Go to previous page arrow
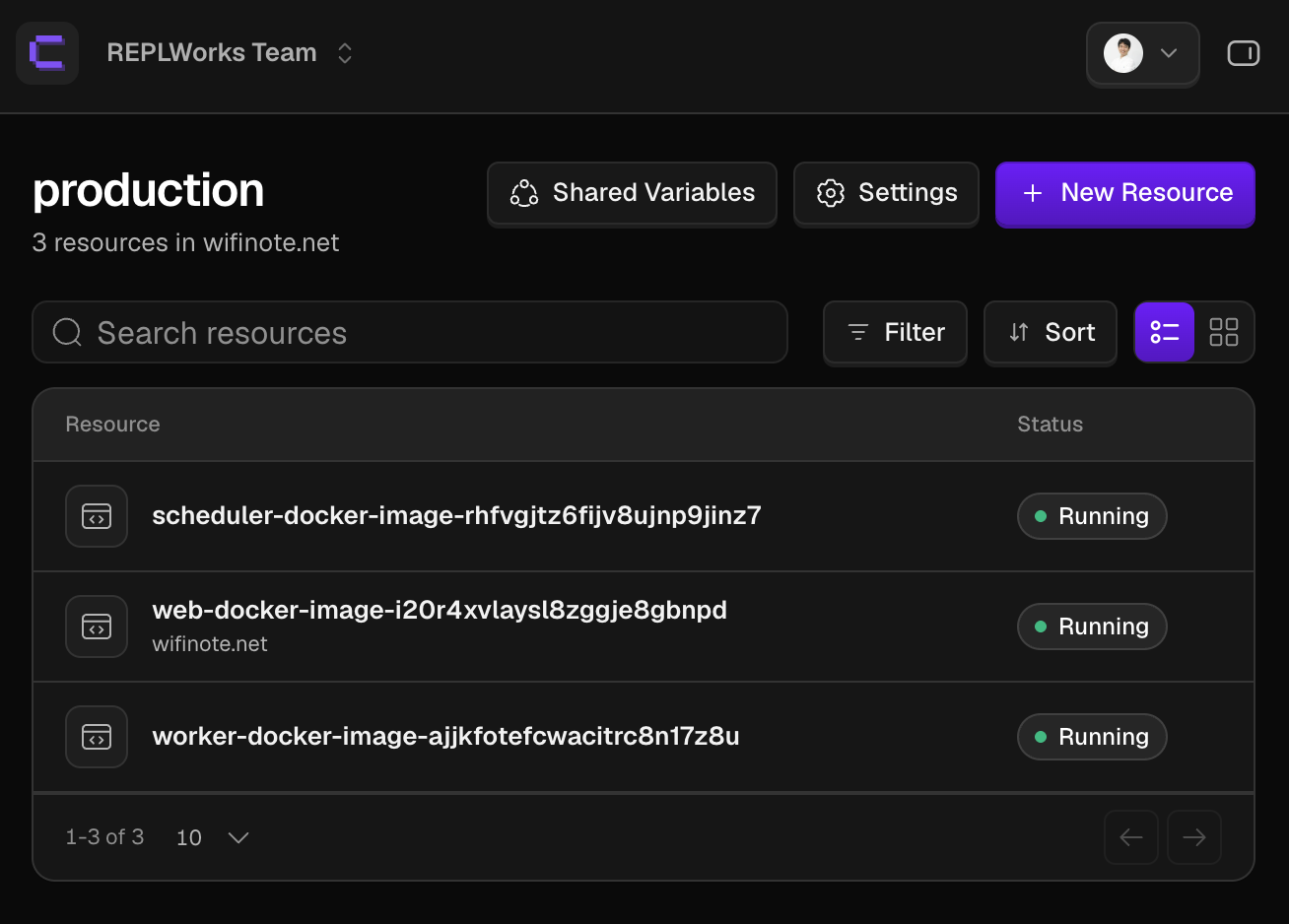This screenshot has height=924, width=1289. tap(1131, 837)
